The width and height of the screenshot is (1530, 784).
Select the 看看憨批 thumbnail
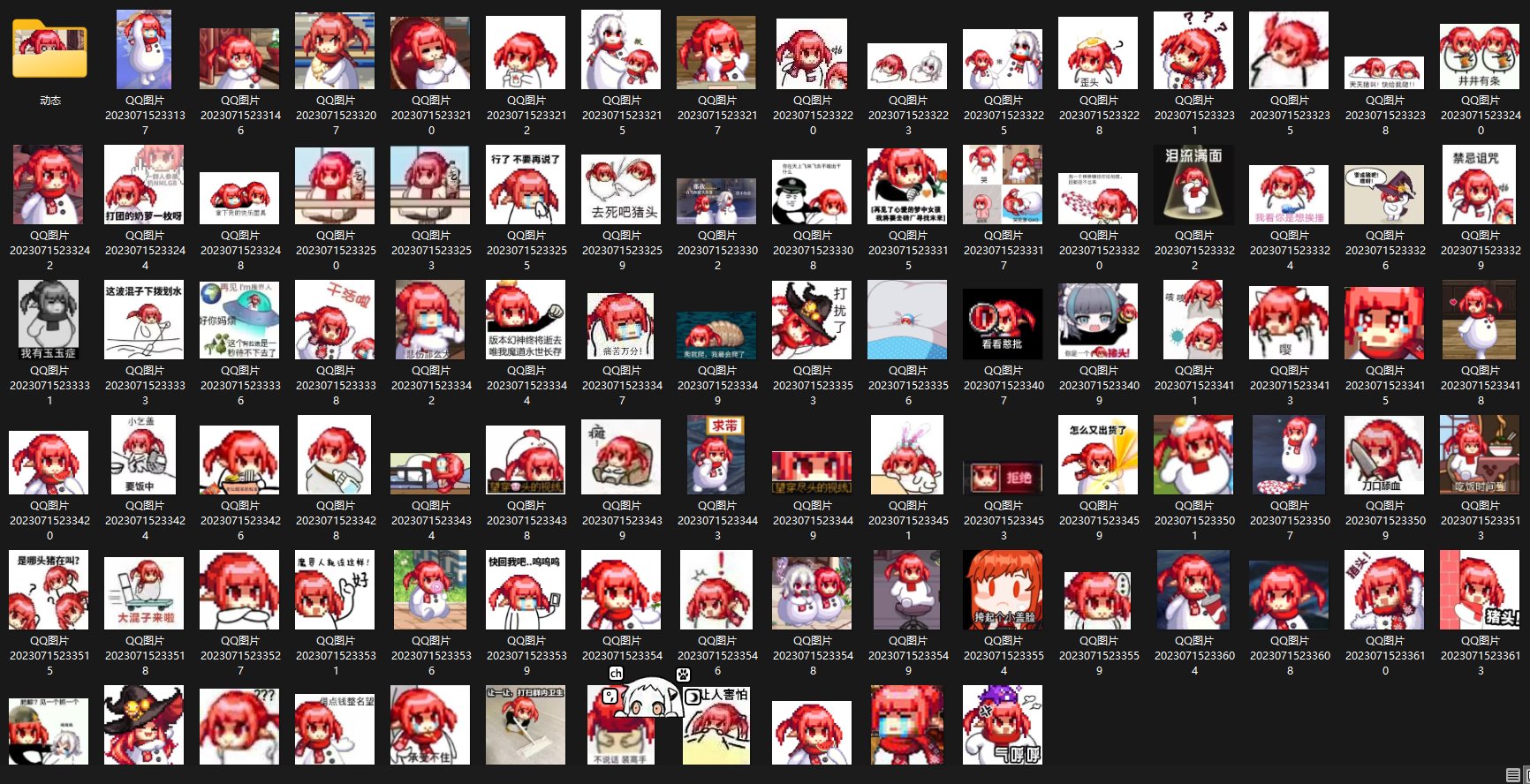(1004, 324)
